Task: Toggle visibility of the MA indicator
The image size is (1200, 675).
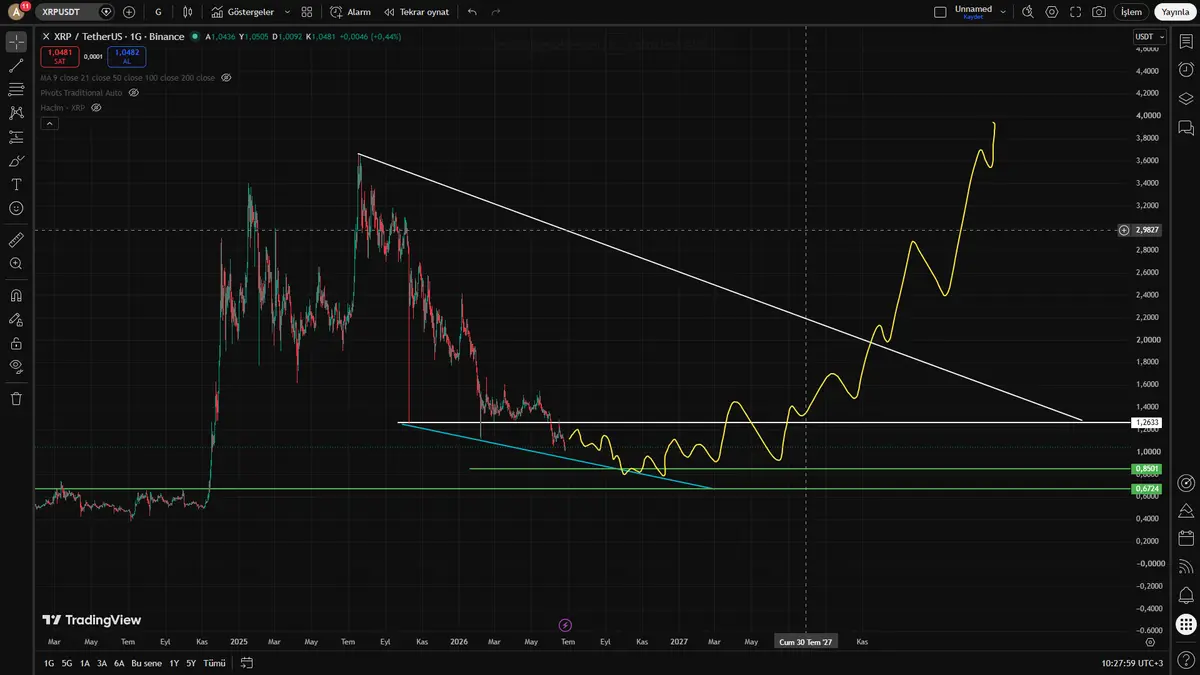Action: pos(226,77)
